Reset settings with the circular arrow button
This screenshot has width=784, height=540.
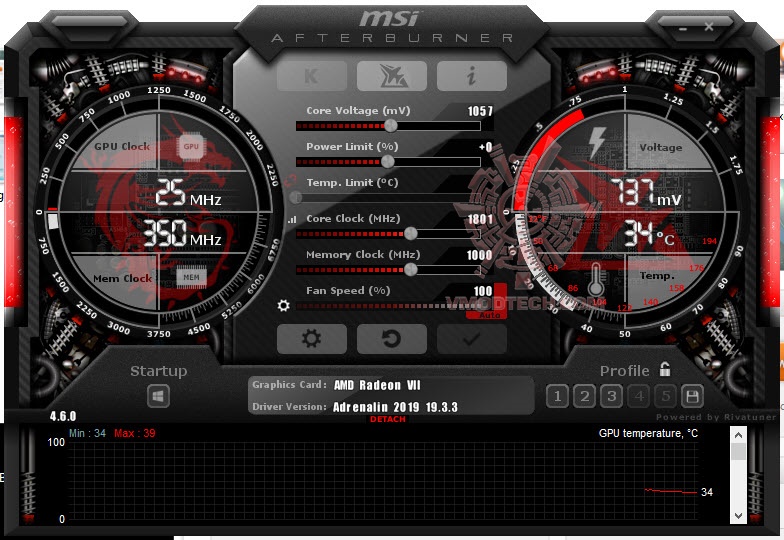click(392, 338)
